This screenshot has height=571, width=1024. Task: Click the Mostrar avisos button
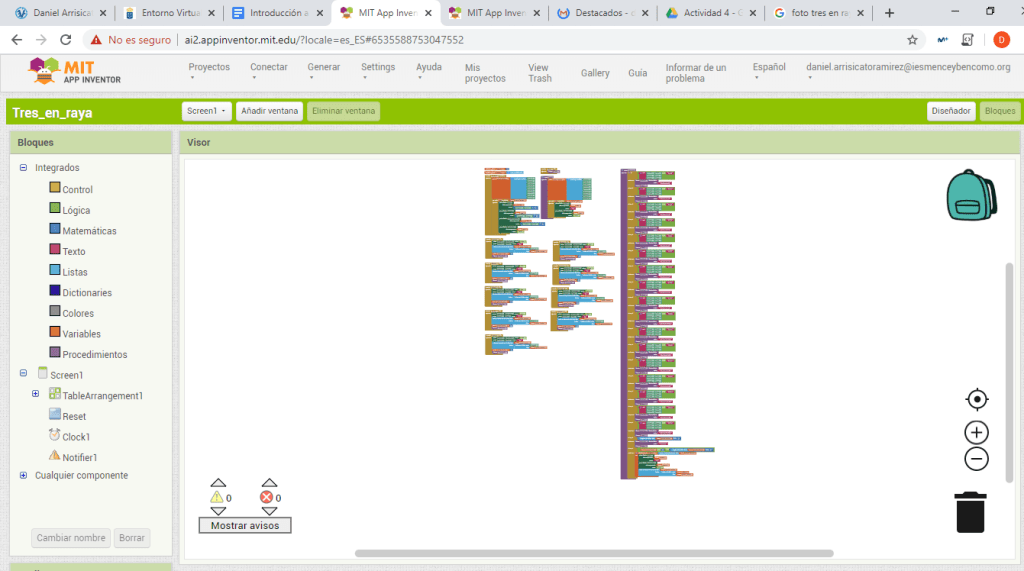click(245, 525)
